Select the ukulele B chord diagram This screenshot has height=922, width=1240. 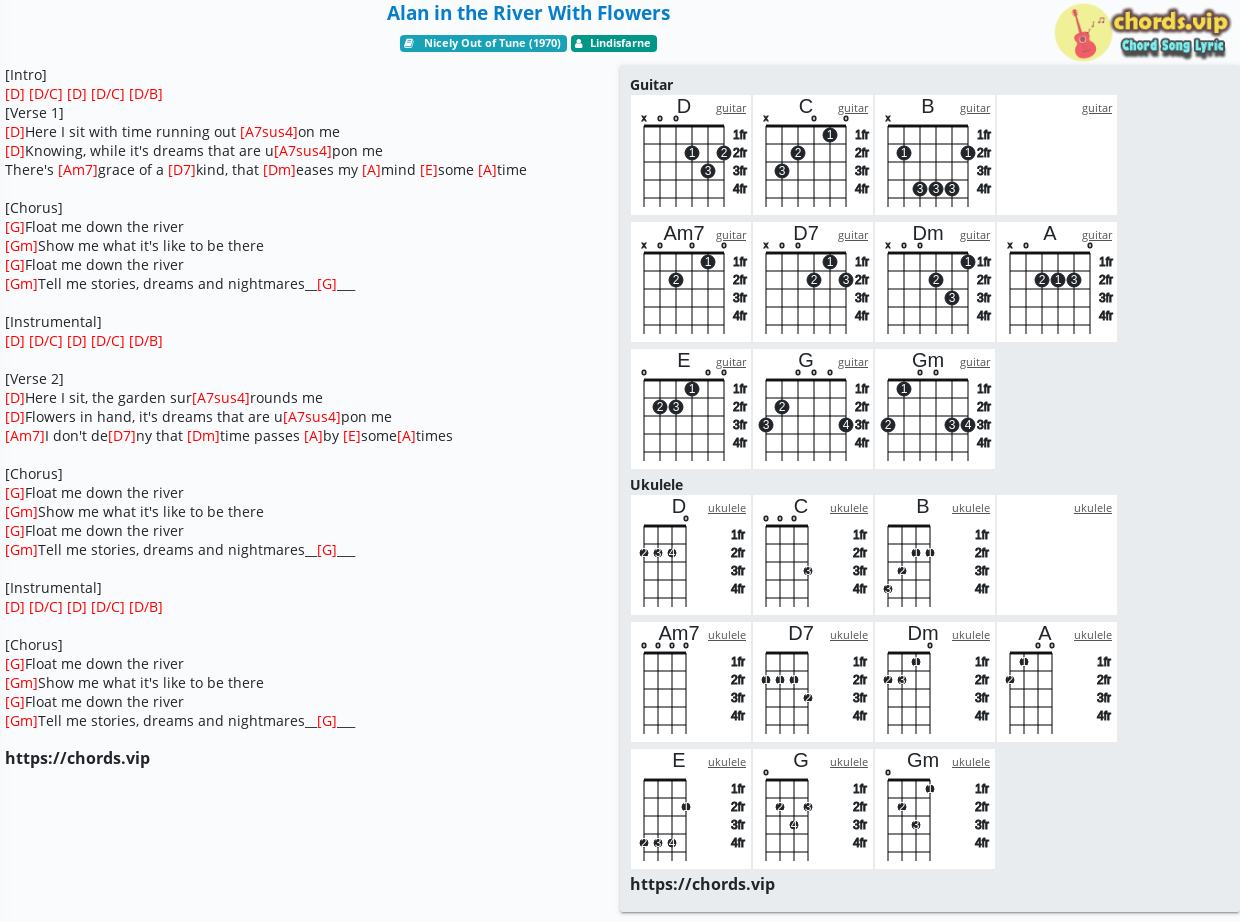tap(935, 555)
